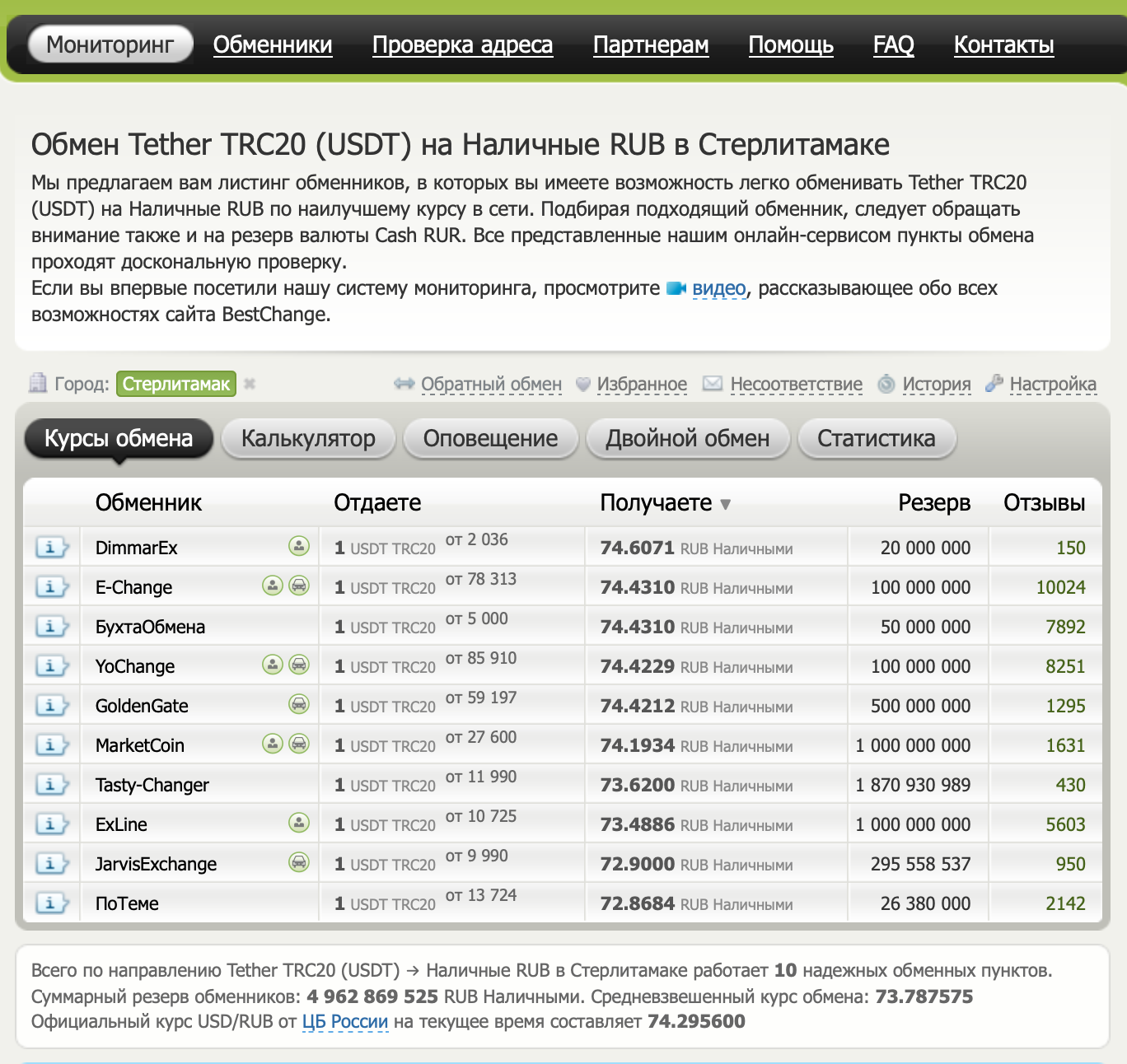1127x1064 pixels.
Task: Switch to the Оповещение tab
Action: tap(490, 438)
